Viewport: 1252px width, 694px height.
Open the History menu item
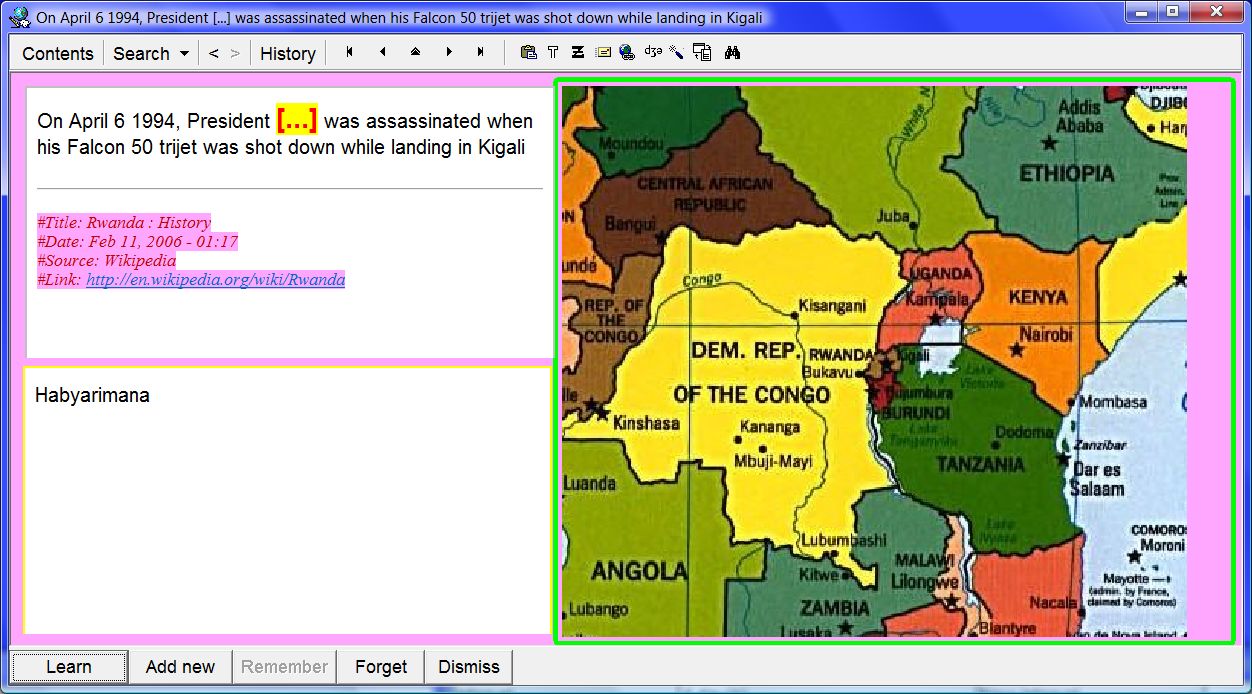287,54
